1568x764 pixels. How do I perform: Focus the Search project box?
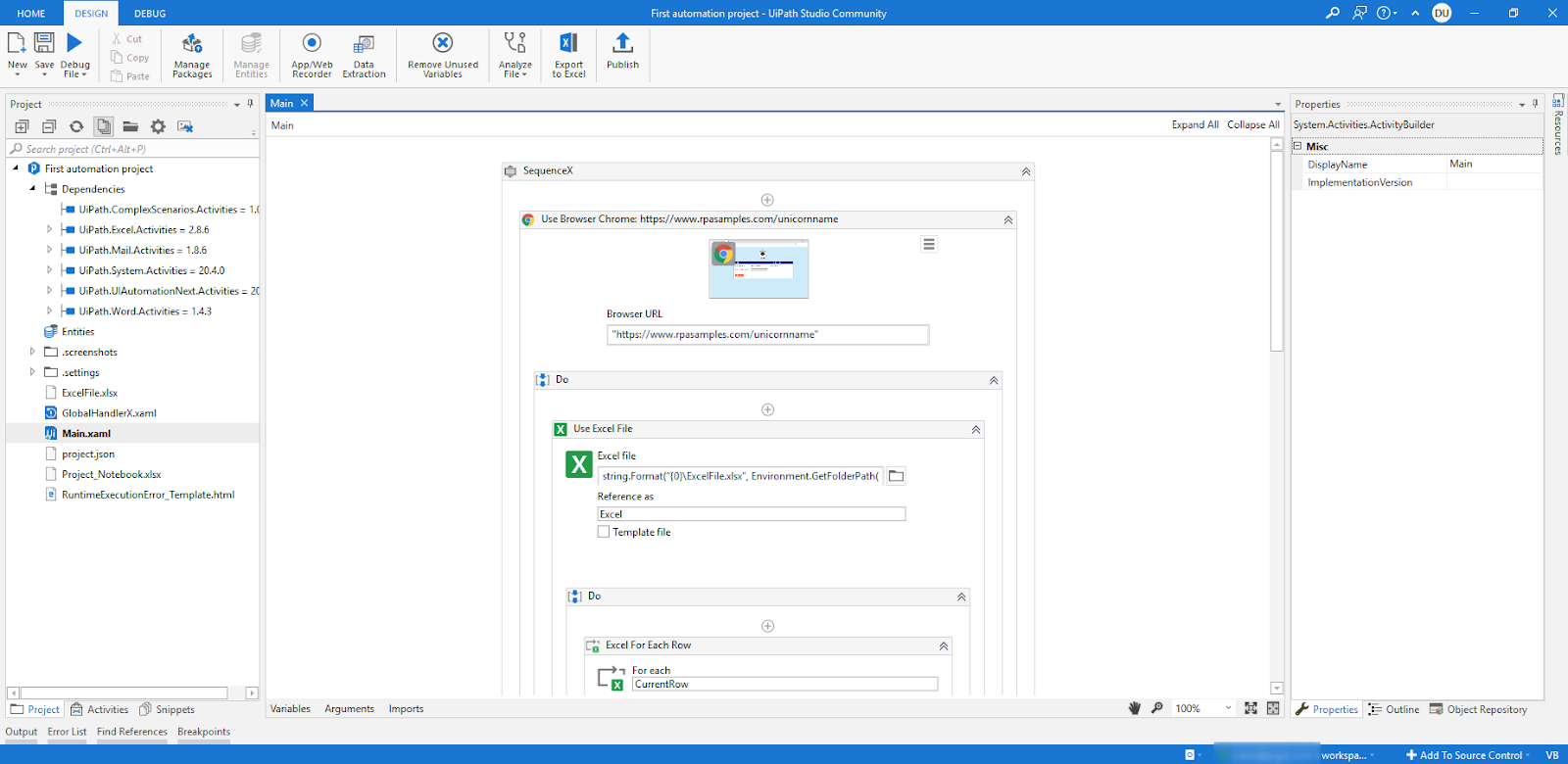(x=133, y=149)
